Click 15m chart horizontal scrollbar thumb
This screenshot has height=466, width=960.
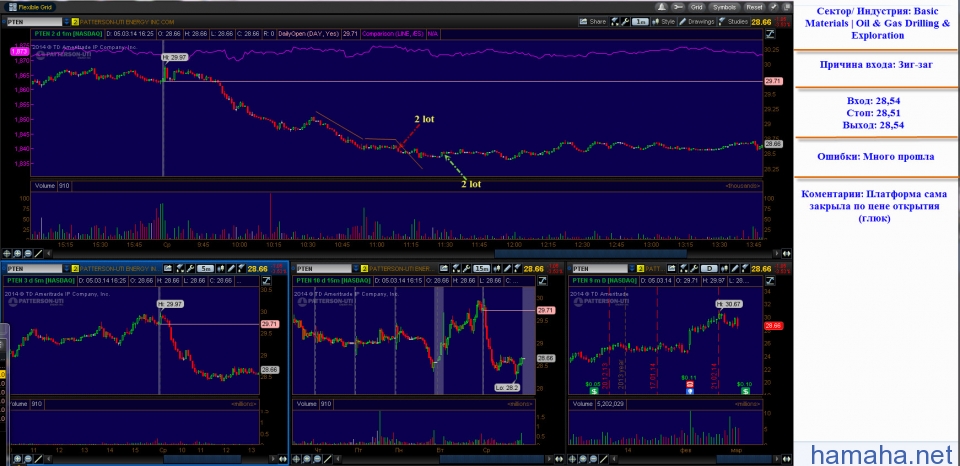(492, 459)
